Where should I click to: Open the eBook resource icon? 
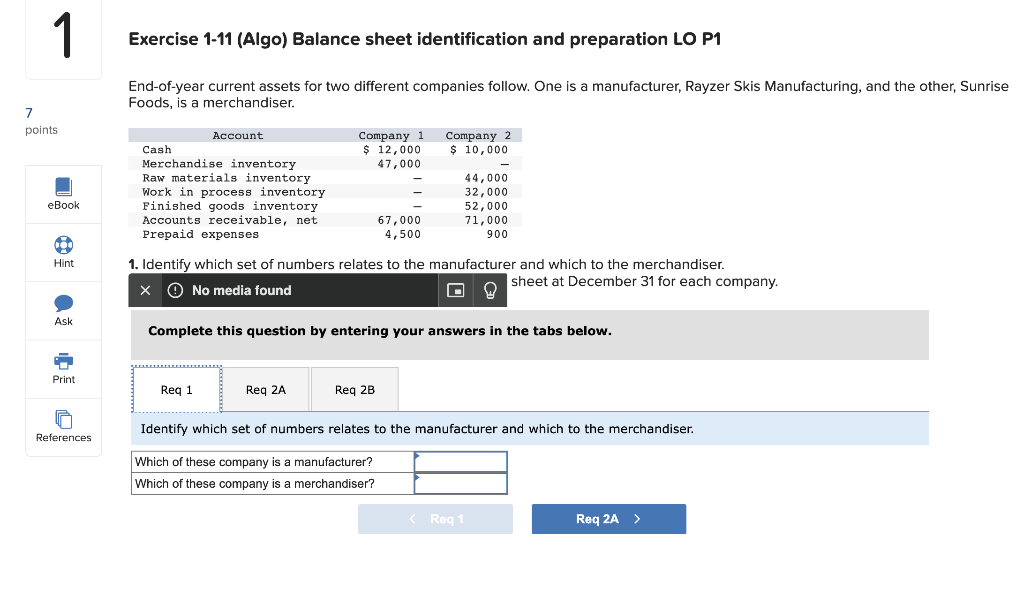(x=63, y=186)
